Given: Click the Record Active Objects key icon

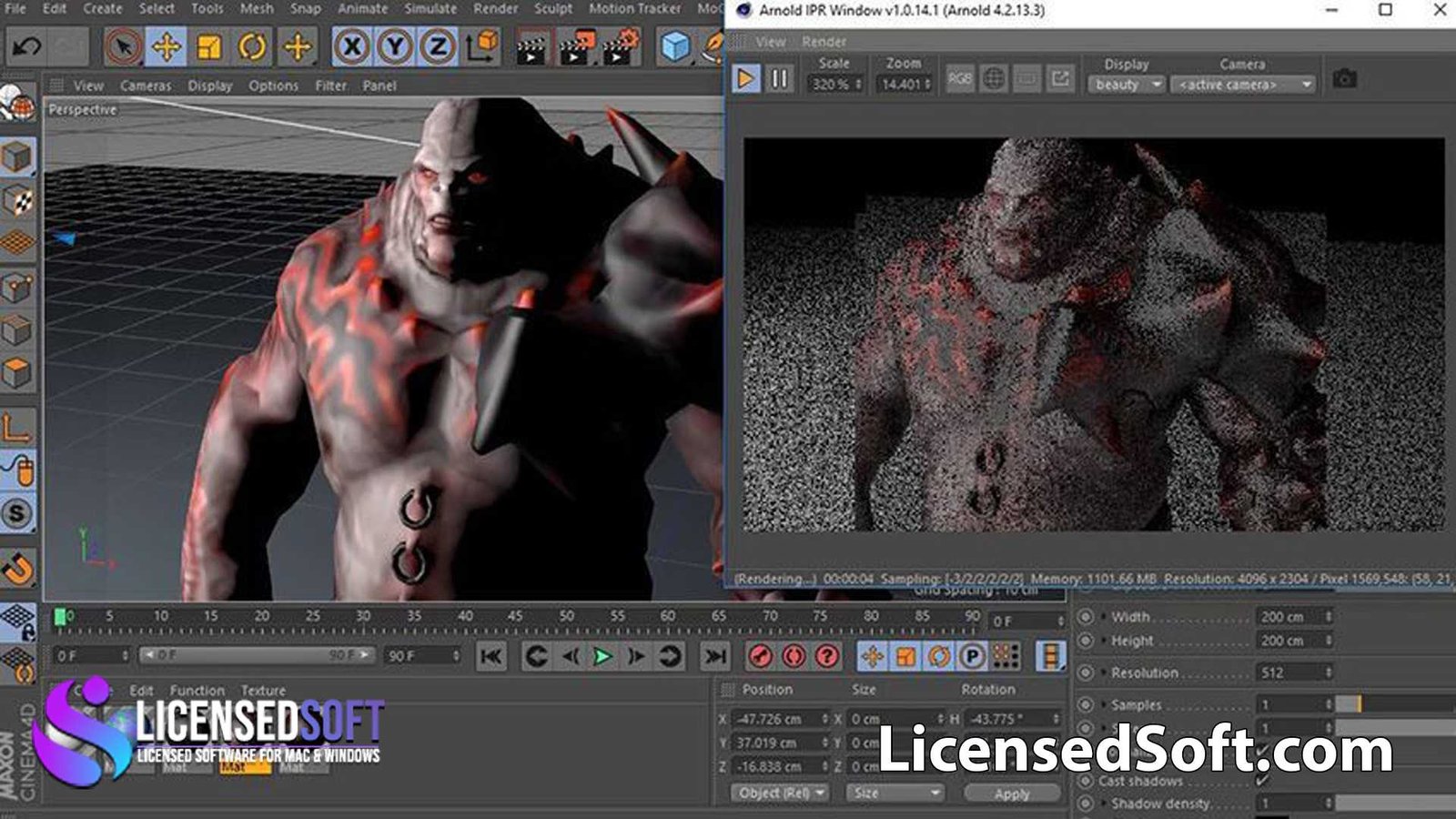Looking at the screenshot, I should tap(760, 656).
